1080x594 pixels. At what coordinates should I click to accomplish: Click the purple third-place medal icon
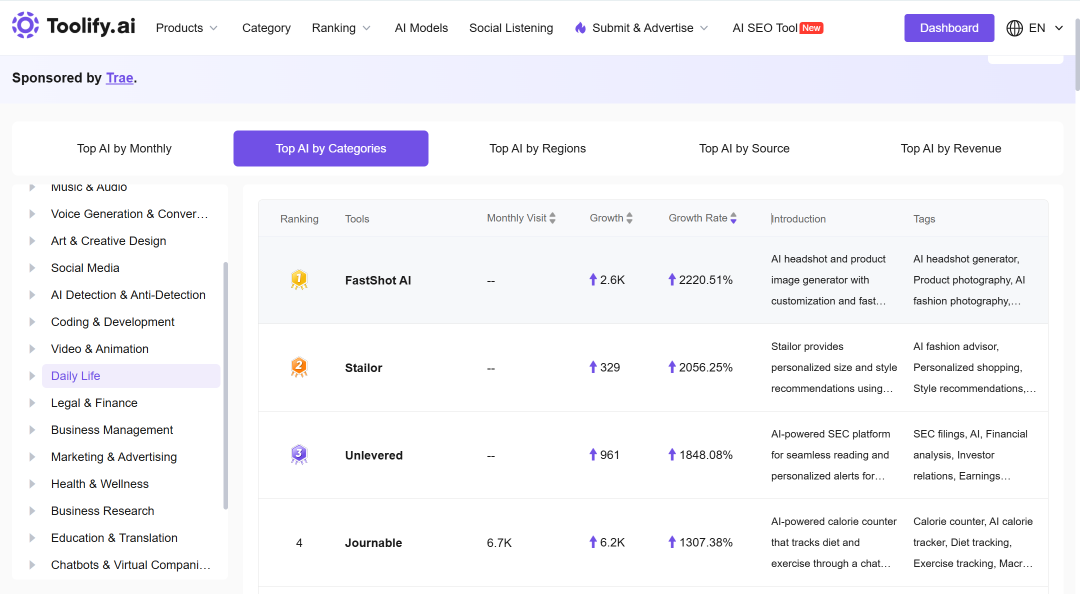[x=299, y=455]
